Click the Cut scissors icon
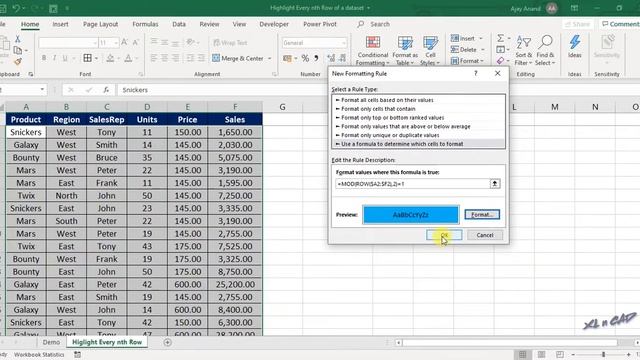Viewport: 640px width, 360px height. [x=18, y=39]
